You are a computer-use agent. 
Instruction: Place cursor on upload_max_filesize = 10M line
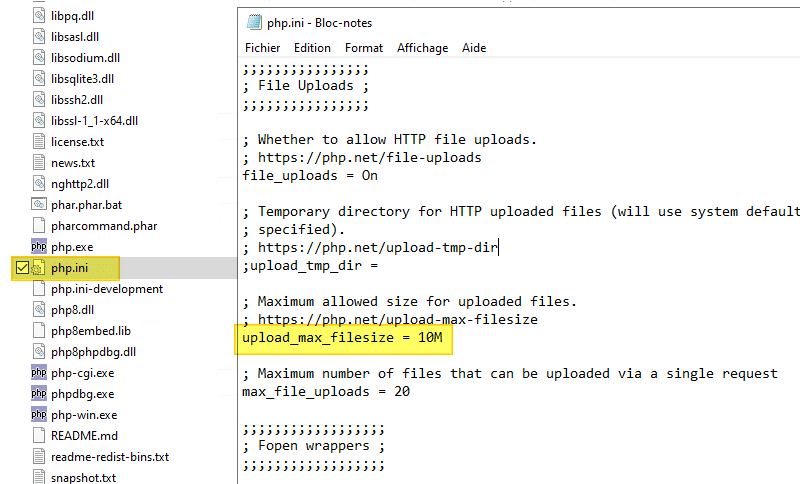tap(342, 338)
